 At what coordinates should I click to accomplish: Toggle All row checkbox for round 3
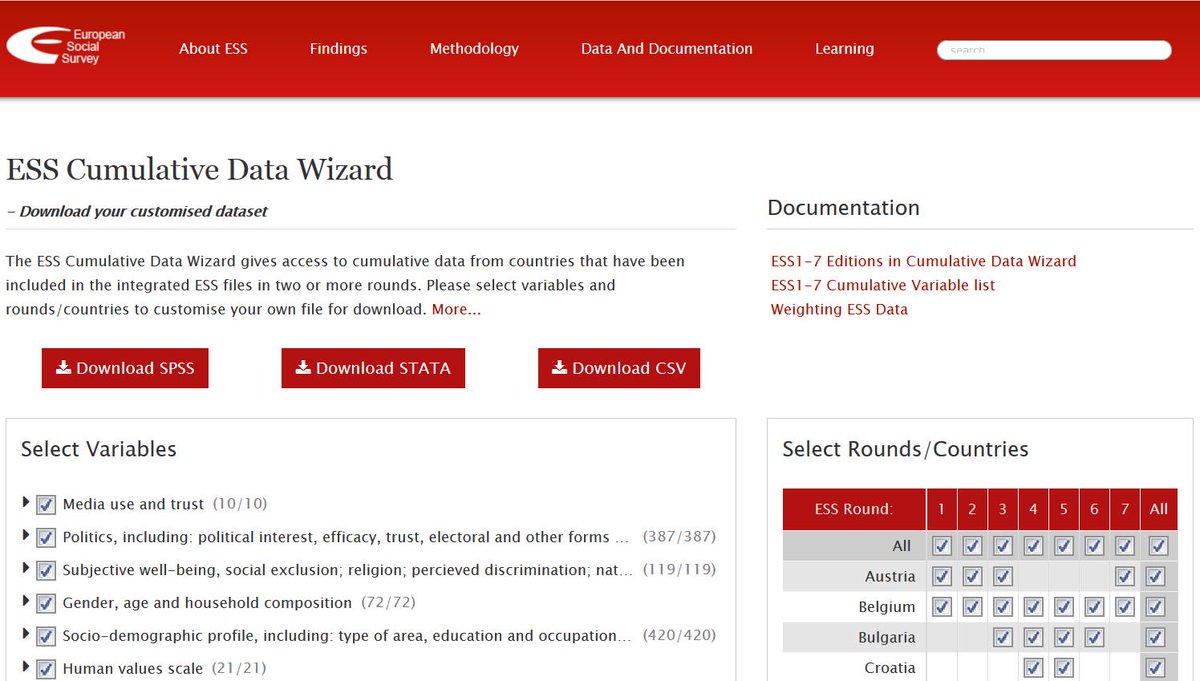(x=1003, y=546)
